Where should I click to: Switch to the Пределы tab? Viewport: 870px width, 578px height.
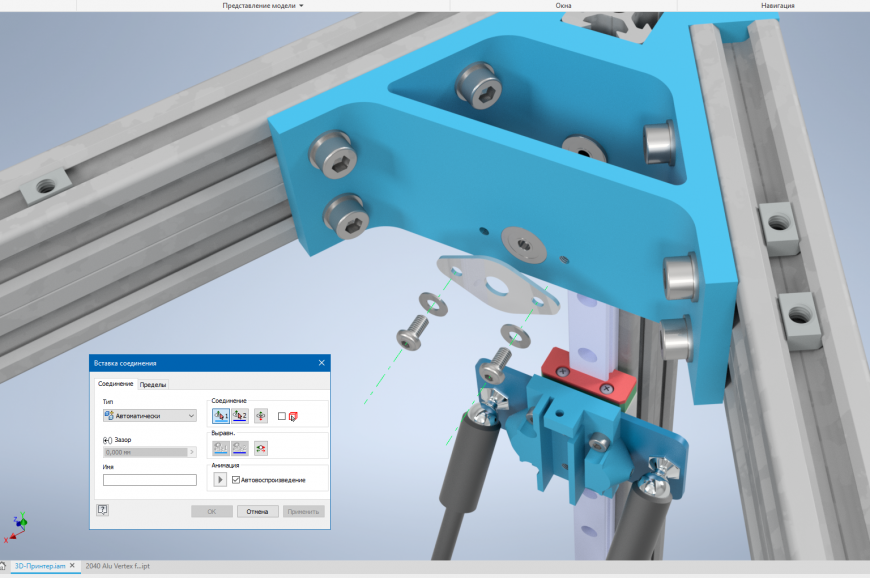(x=153, y=384)
